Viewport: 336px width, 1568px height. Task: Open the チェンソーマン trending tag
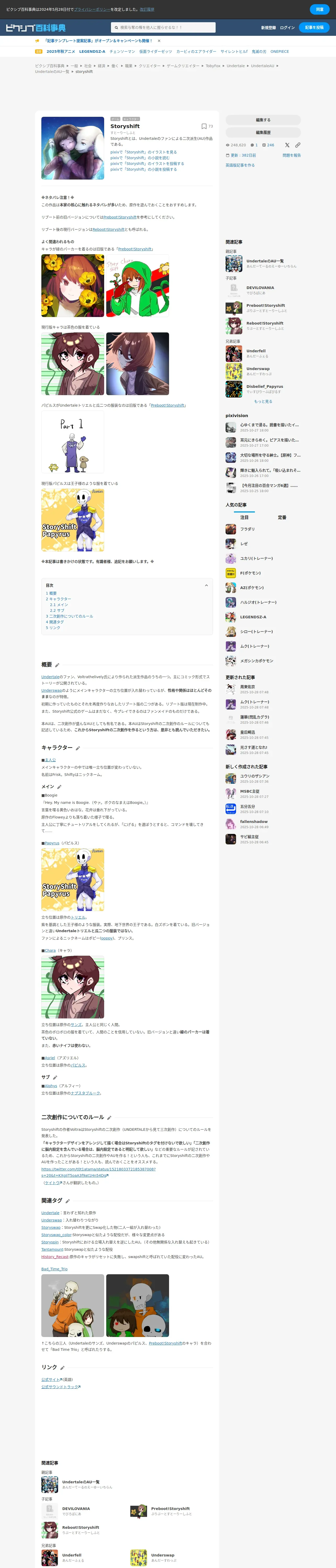pyautogui.click(x=122, y=52)
